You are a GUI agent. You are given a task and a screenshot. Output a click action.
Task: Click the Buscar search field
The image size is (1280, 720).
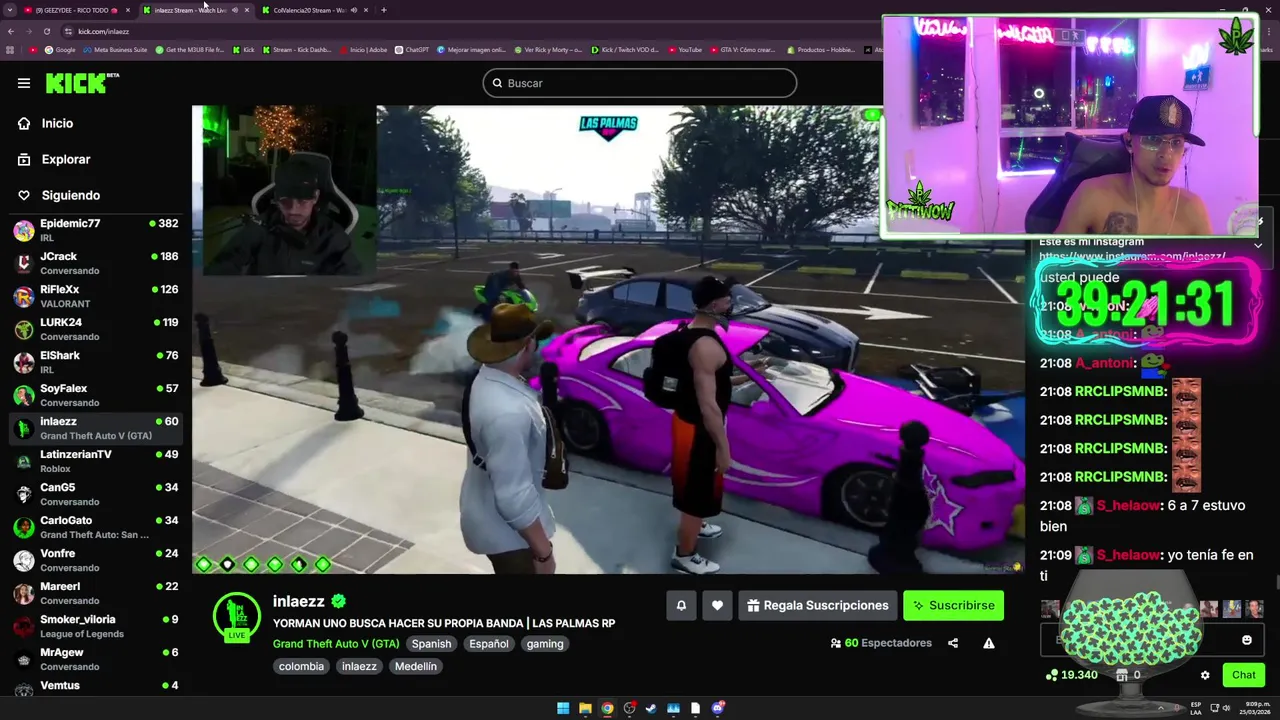click(x=640, y=83)
